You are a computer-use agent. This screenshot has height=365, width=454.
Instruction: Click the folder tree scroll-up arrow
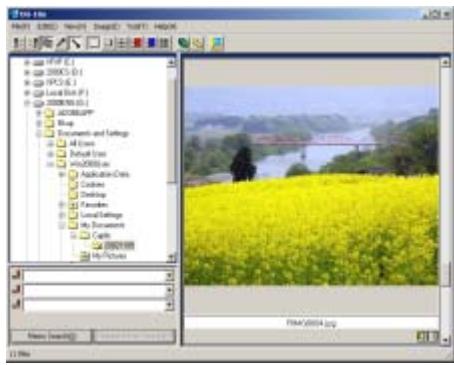point(171,62)
